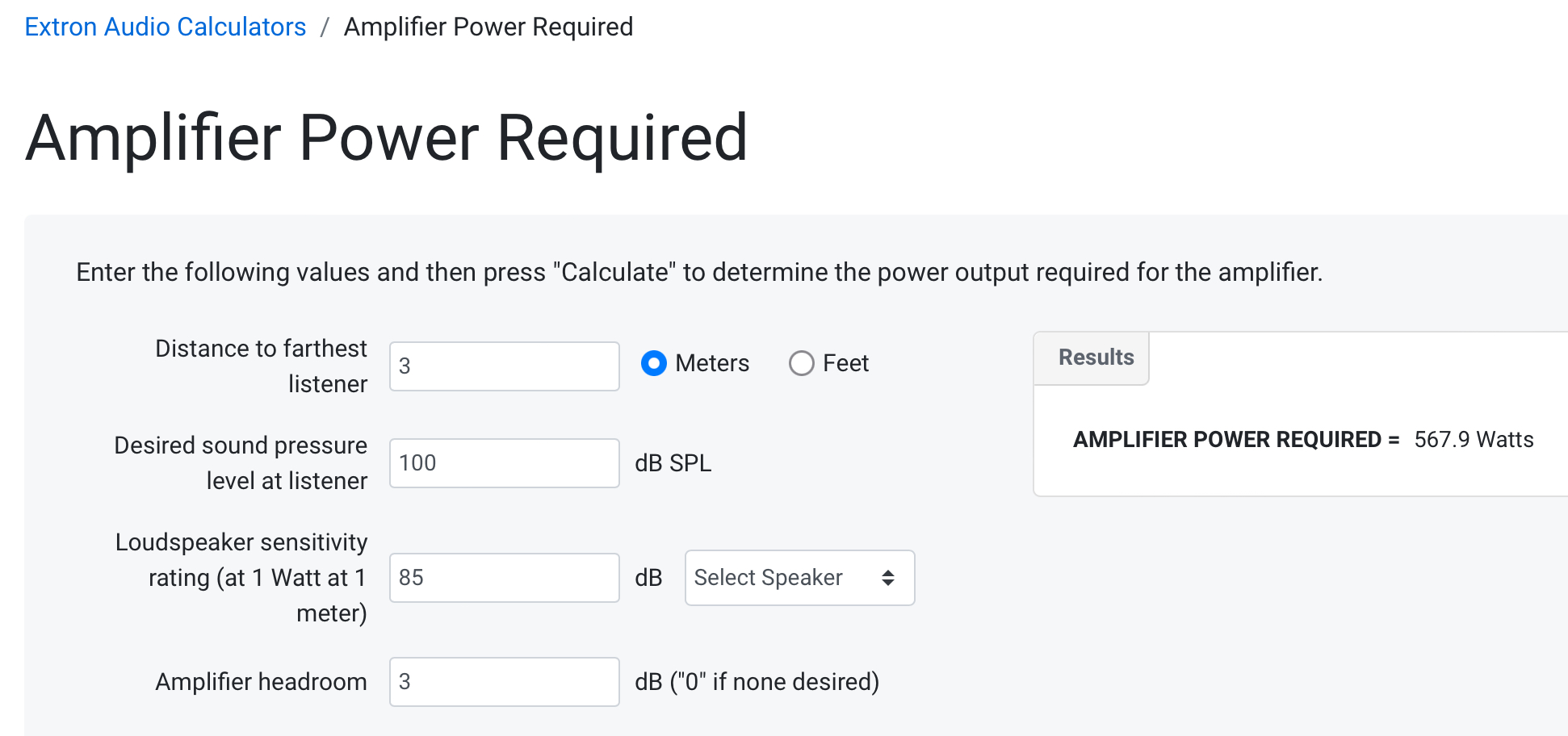Image resolution: width=1568 pixels, height=736 pixels.
Task: Open the Extron Audio Calculators breadcrumb link
Action: 166,27
